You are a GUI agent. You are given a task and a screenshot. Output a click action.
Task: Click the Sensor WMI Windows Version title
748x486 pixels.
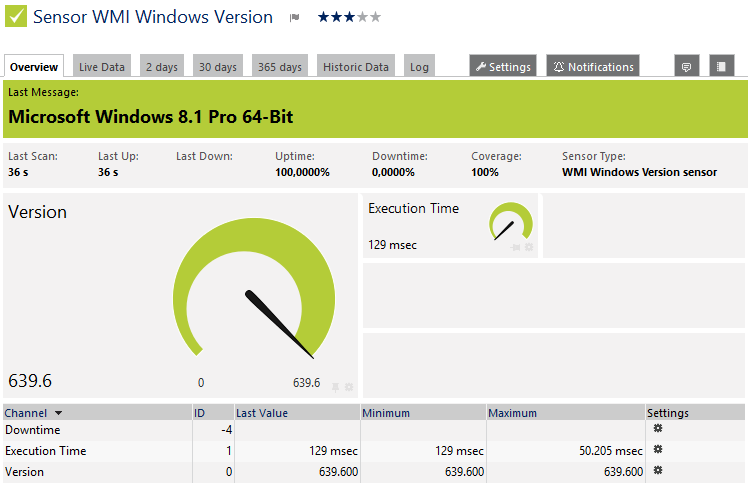tap(153, 17)
